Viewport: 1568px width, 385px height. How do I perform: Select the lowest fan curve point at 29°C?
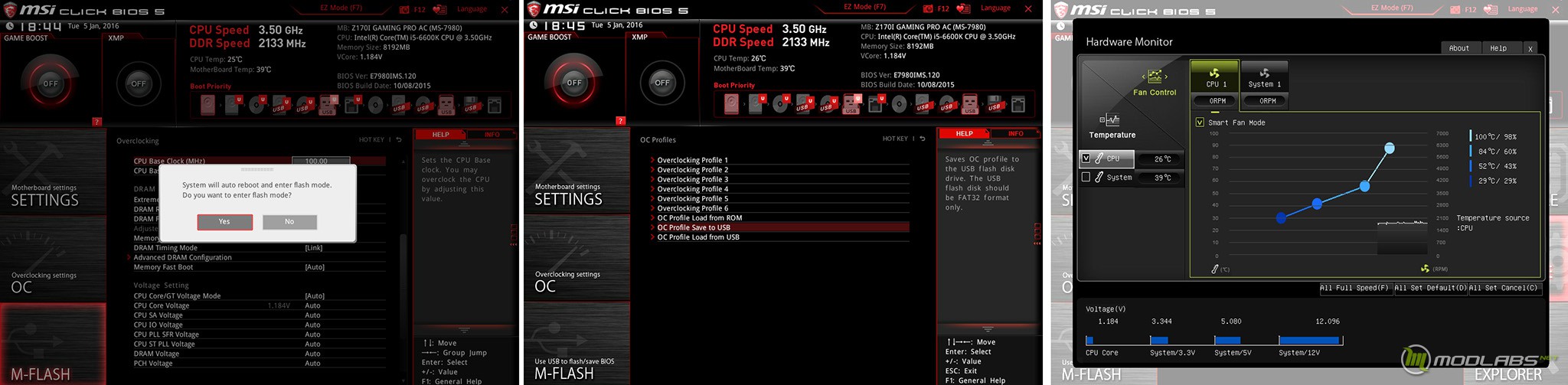(1281, 218)
